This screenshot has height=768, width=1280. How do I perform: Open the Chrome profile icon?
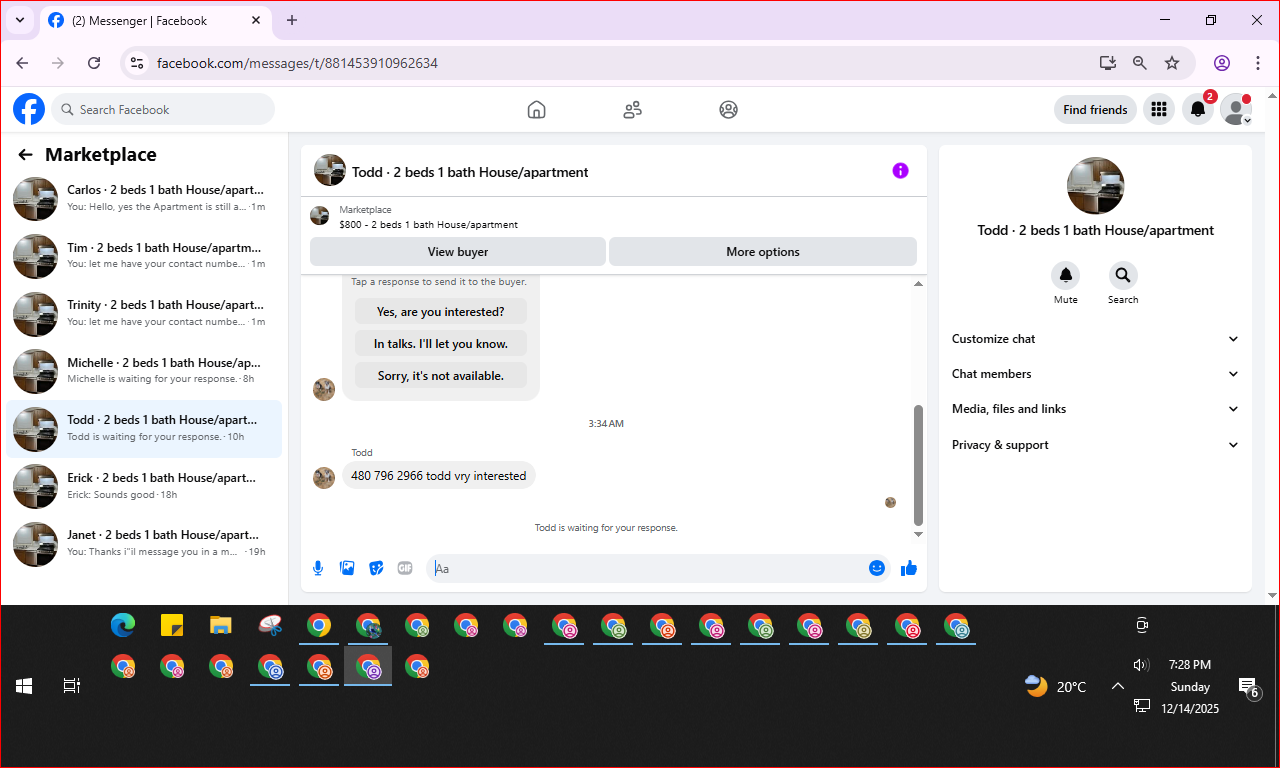[x=1222, y=63]
